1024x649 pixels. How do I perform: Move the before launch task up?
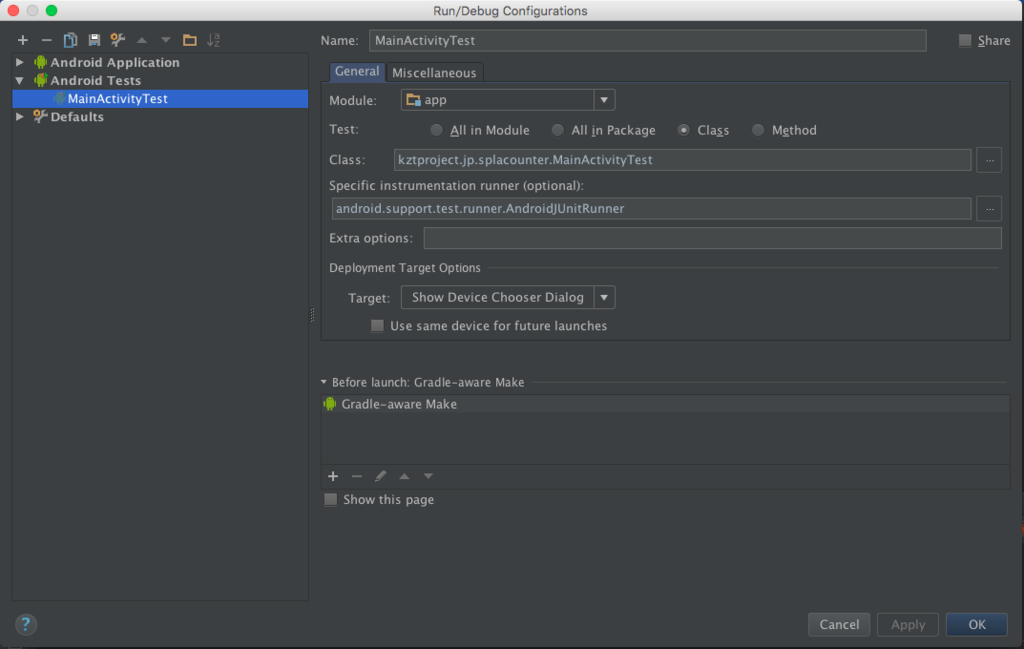click(x=404, y=476)
